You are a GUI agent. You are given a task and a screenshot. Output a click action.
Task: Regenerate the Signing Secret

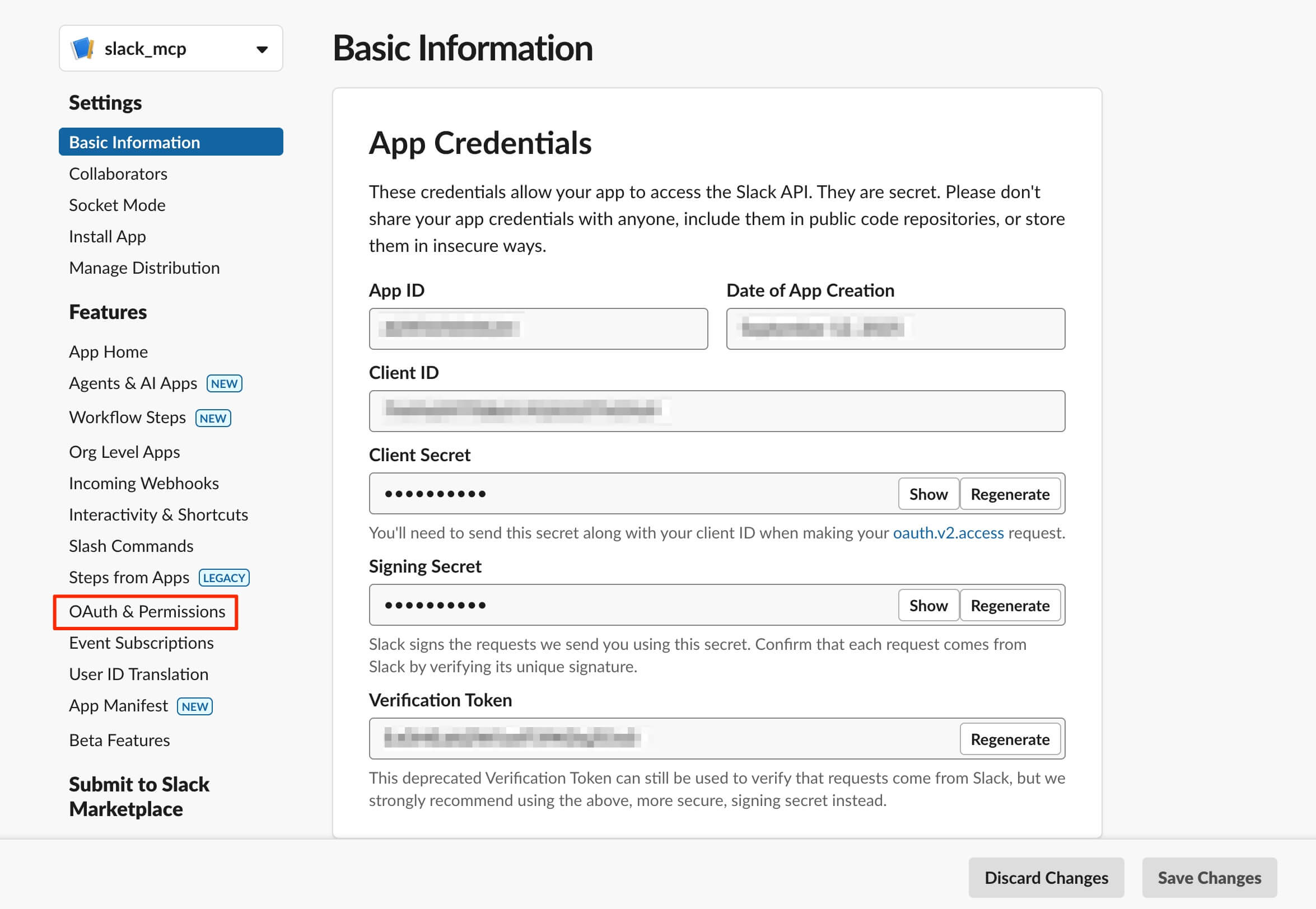point(1010,605)
